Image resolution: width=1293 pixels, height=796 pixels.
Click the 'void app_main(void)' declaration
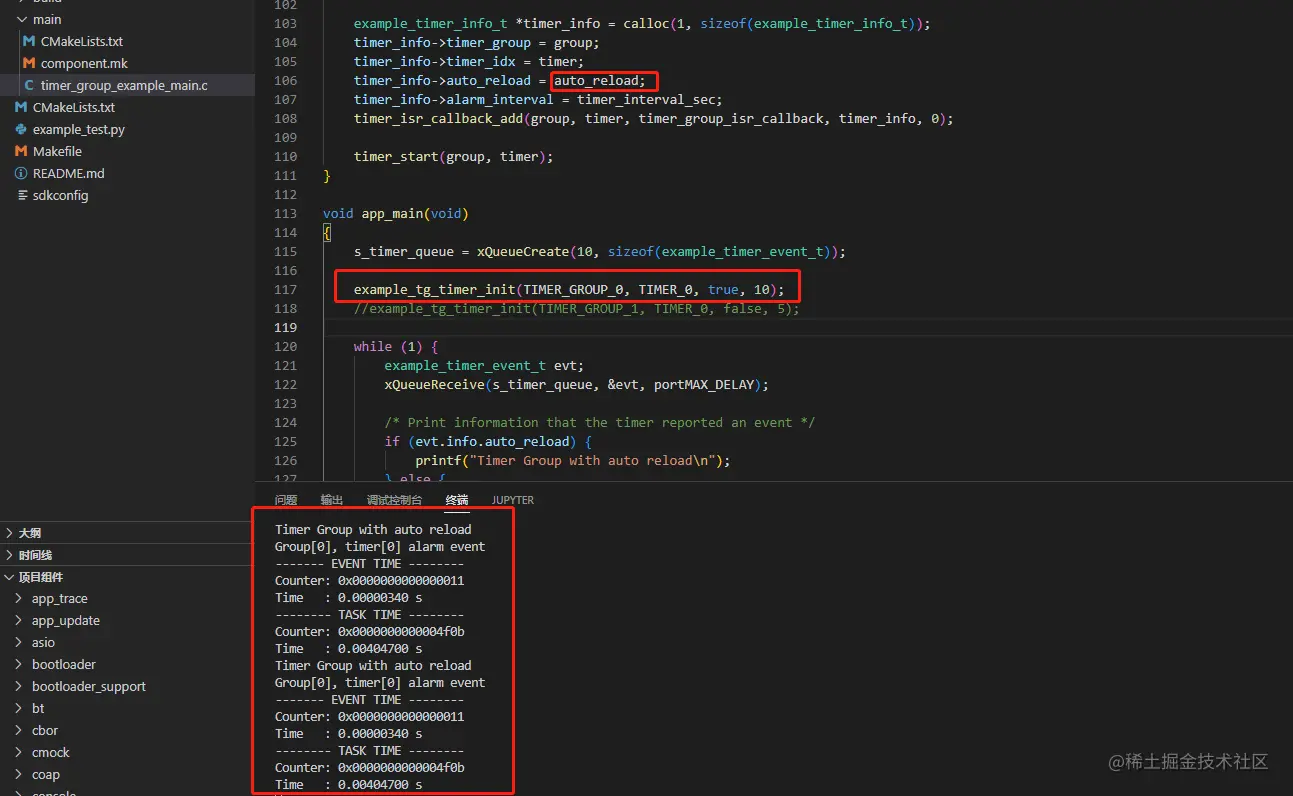pos(396,214)
